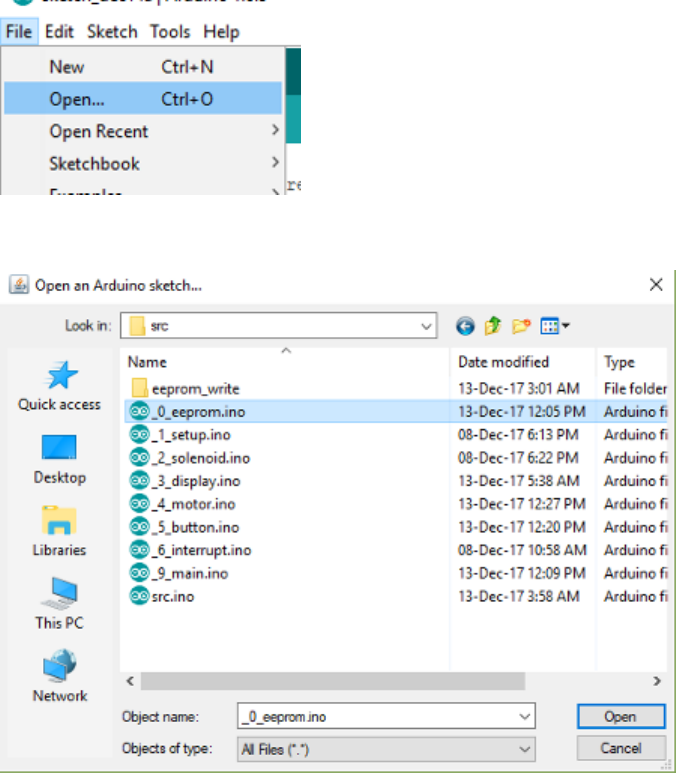Click date 08-Dec-17 6:13 PM cell

click(518, 435)
